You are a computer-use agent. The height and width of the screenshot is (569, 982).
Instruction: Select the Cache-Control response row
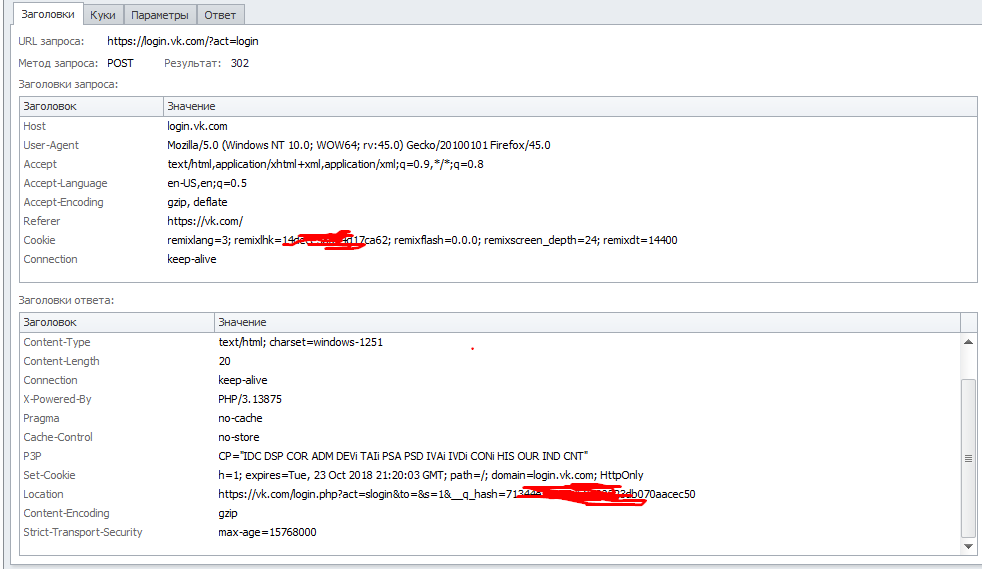point(490,437)
